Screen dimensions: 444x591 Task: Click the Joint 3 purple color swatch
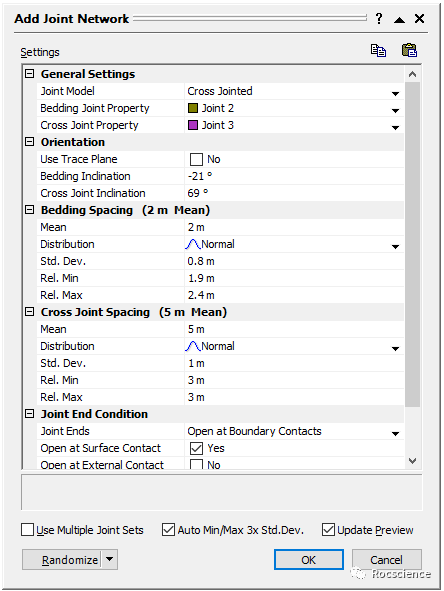193,125
